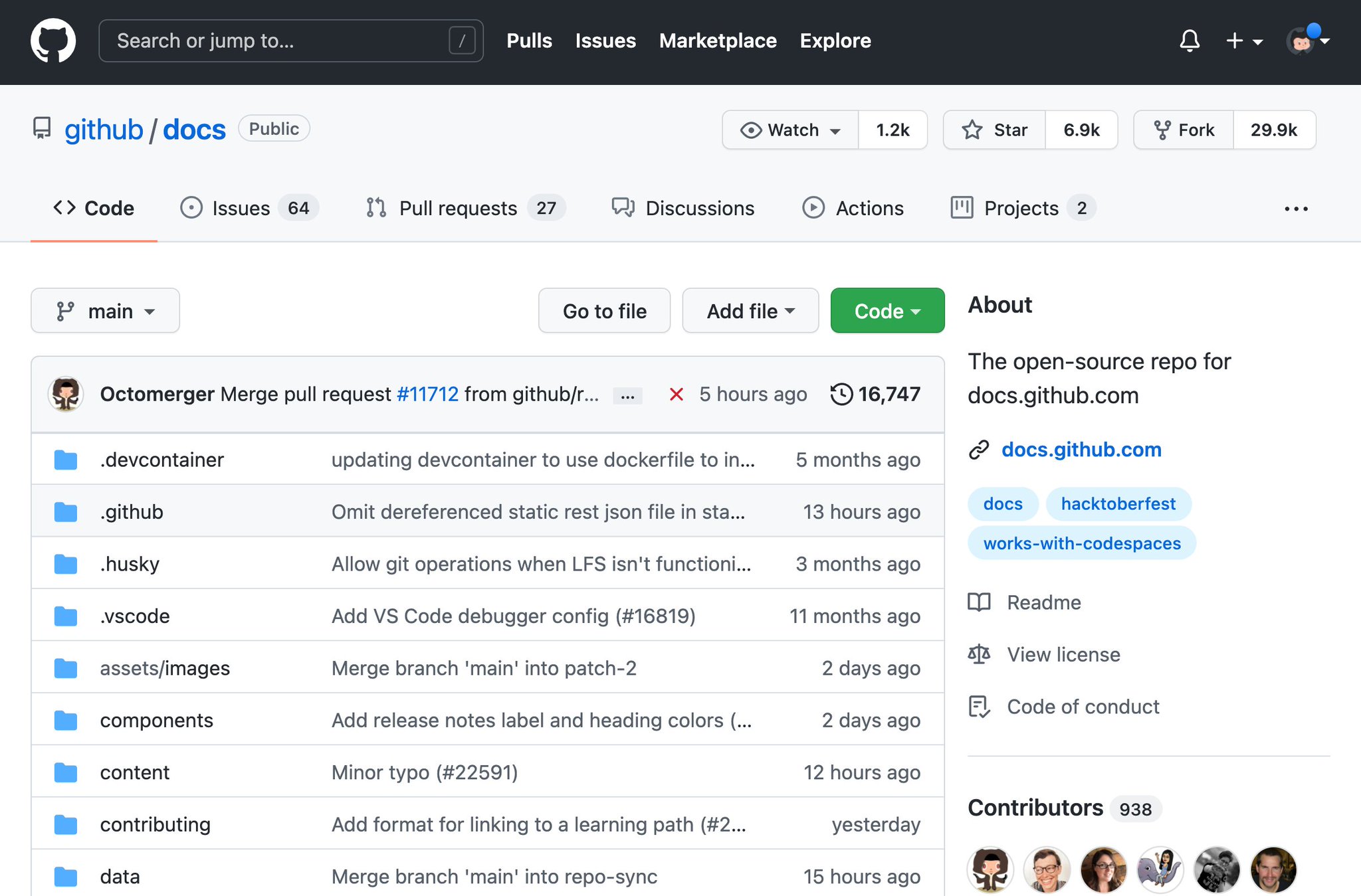Open the Marketplace menu item
This screenshot has width=1361, height=896.
point(717,41)
